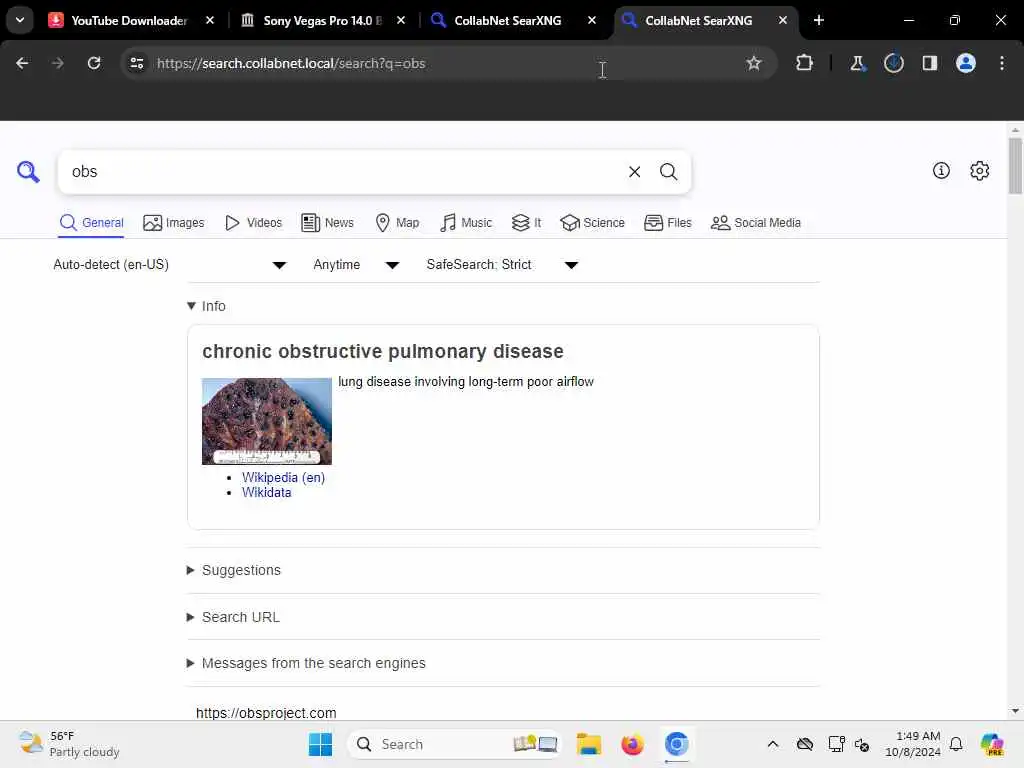Close the YouTube Downloader tab
The width and height of the screenshot is (1024, 768).
(210, 20)
